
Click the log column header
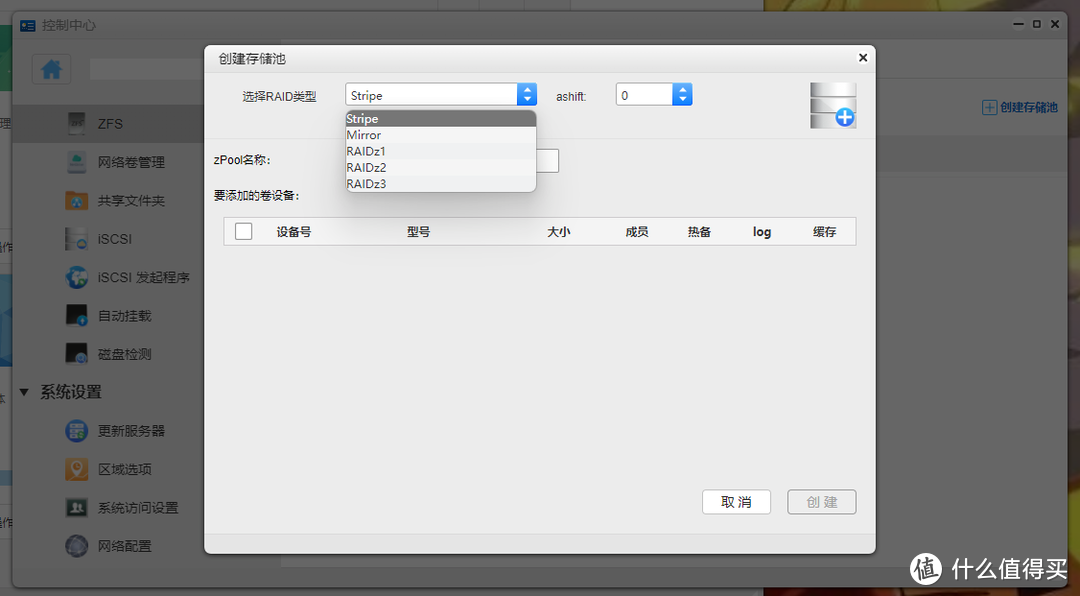(x=762, y=232)
